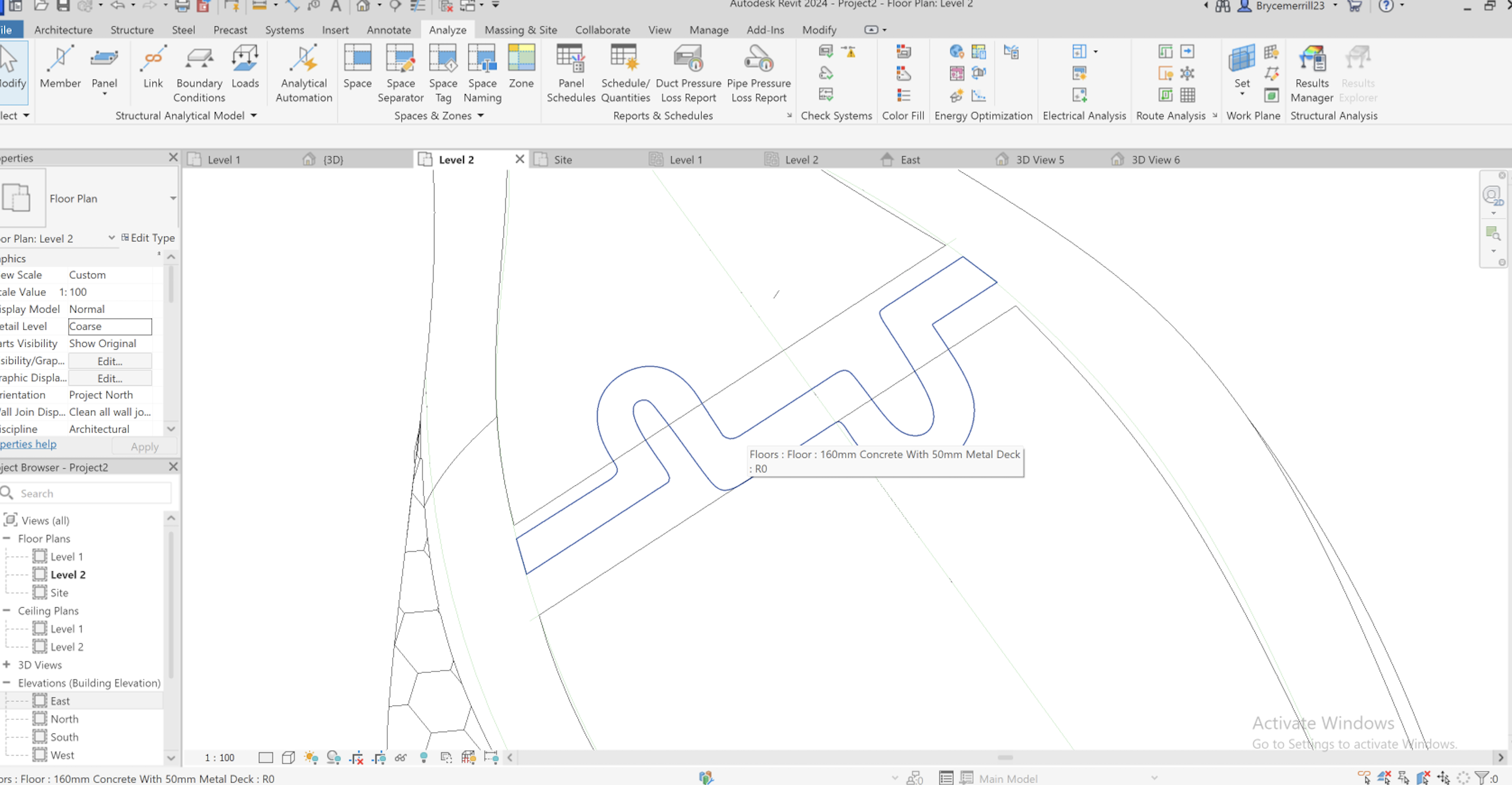Viewport: 1512px width, 785px height.
Task: Open the Floor Plan type selector dropdown
Action: click(172, 198)
